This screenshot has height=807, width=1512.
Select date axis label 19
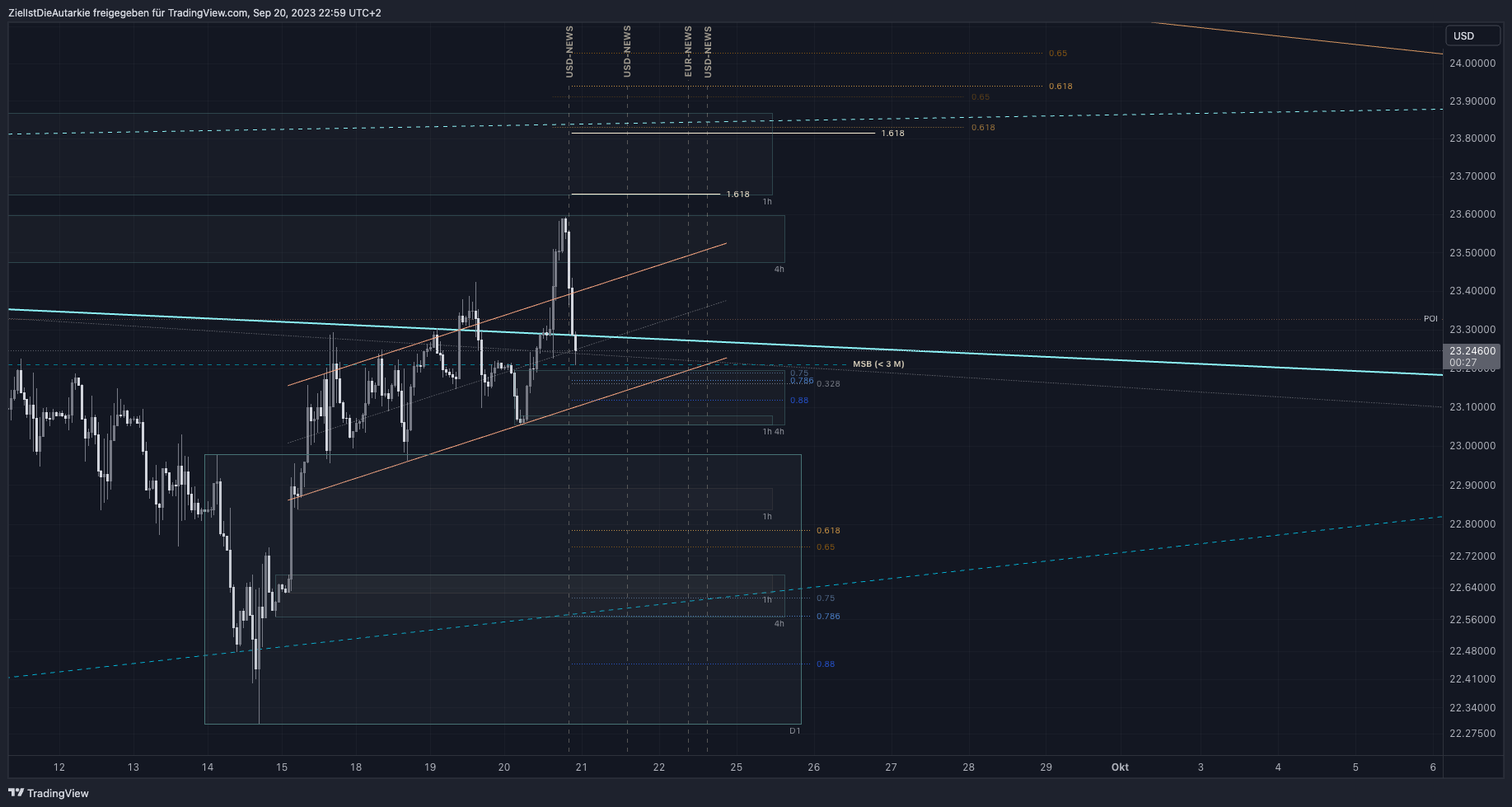click(x=430, y=767)
